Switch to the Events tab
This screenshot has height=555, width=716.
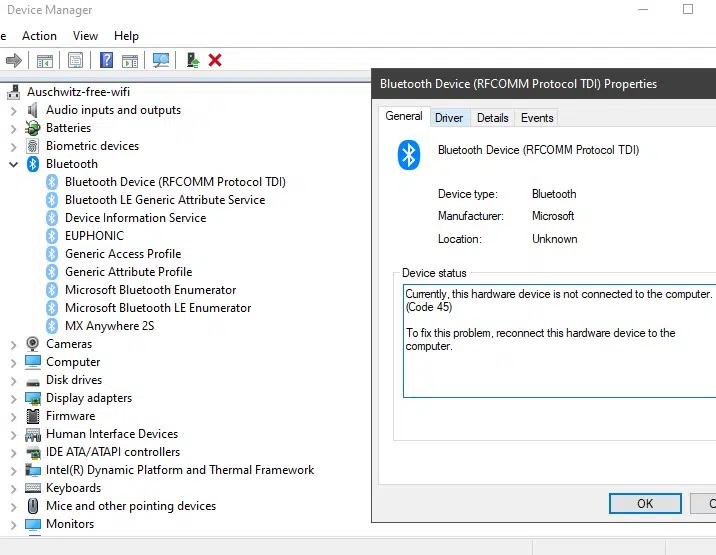click(537, 118)
